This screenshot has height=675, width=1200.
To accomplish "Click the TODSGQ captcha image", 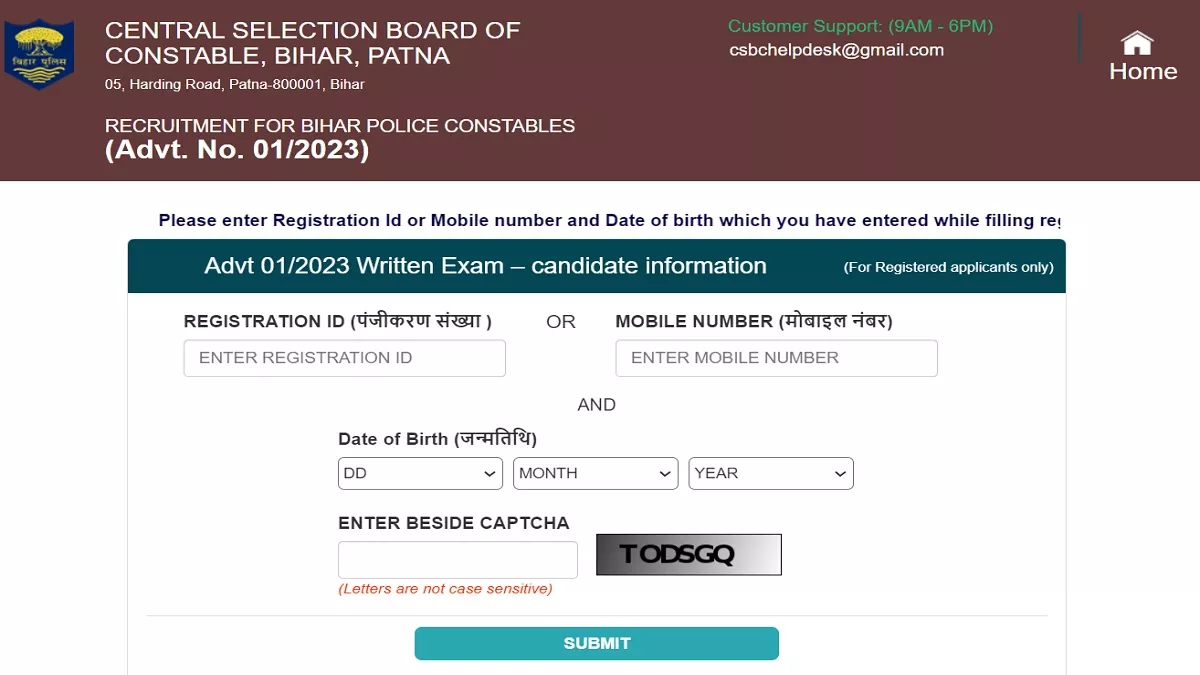I will 689,555.
